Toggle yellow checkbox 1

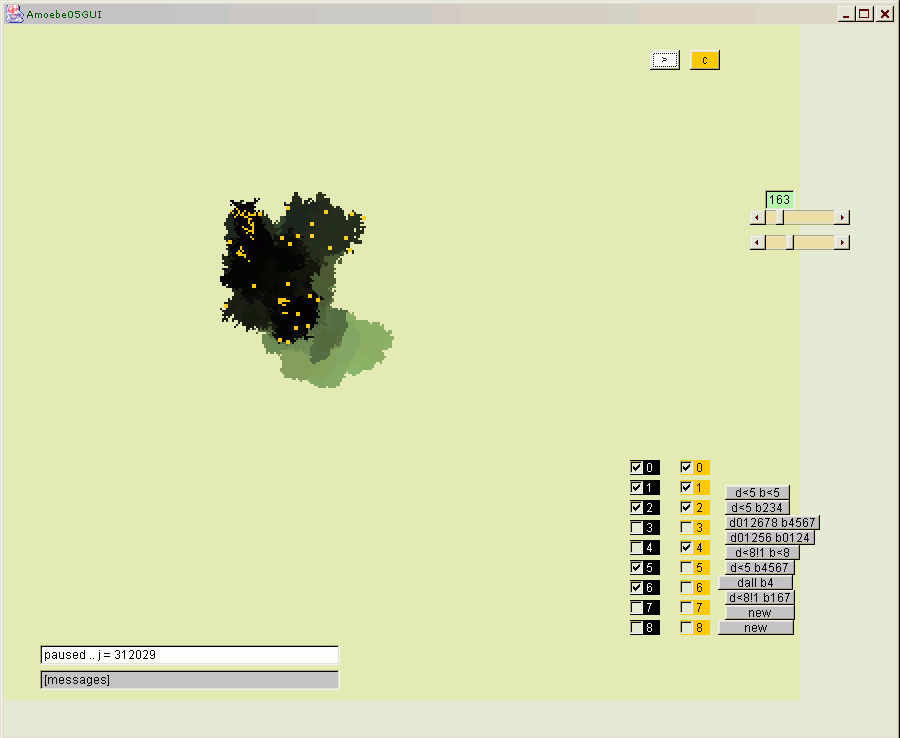686,487
